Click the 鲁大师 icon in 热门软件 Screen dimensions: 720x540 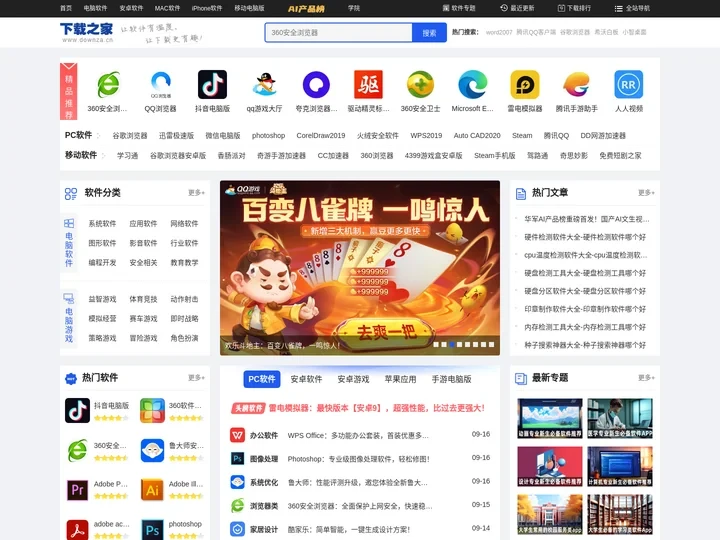click(152, 450)
